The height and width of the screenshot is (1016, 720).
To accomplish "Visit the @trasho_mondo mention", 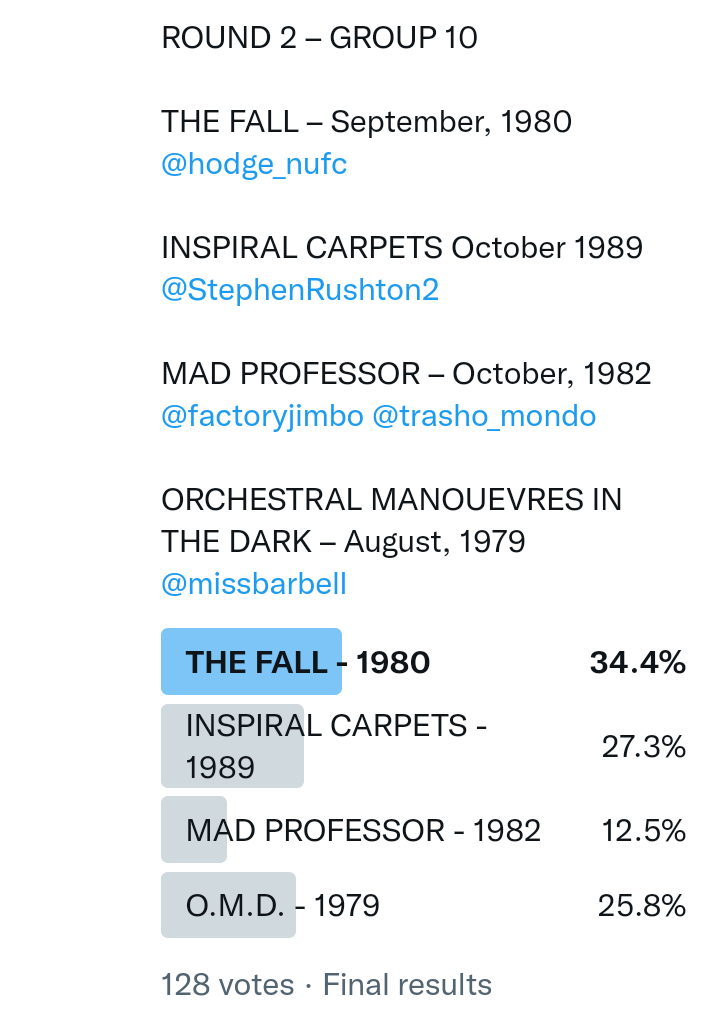I will tap(484, 416).
